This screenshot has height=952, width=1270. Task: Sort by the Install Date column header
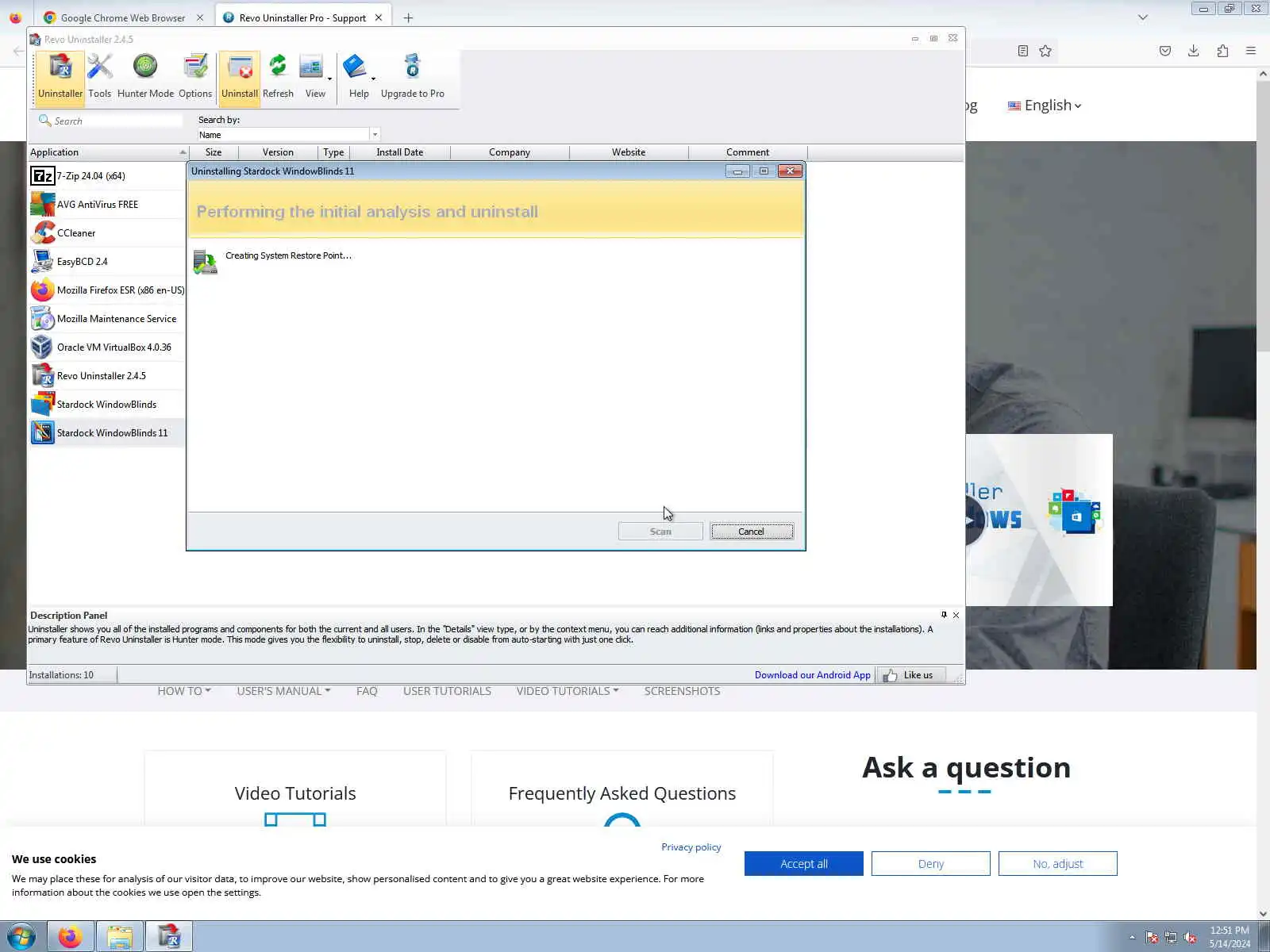click(399, 152)
